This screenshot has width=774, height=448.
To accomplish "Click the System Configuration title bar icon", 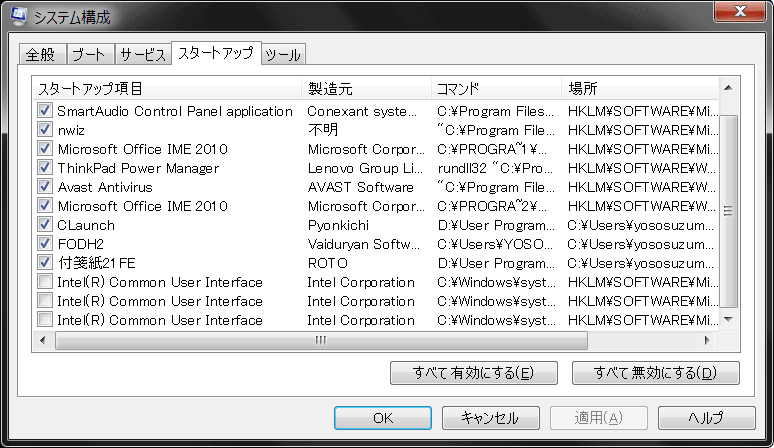I will (x=18, y=16).
